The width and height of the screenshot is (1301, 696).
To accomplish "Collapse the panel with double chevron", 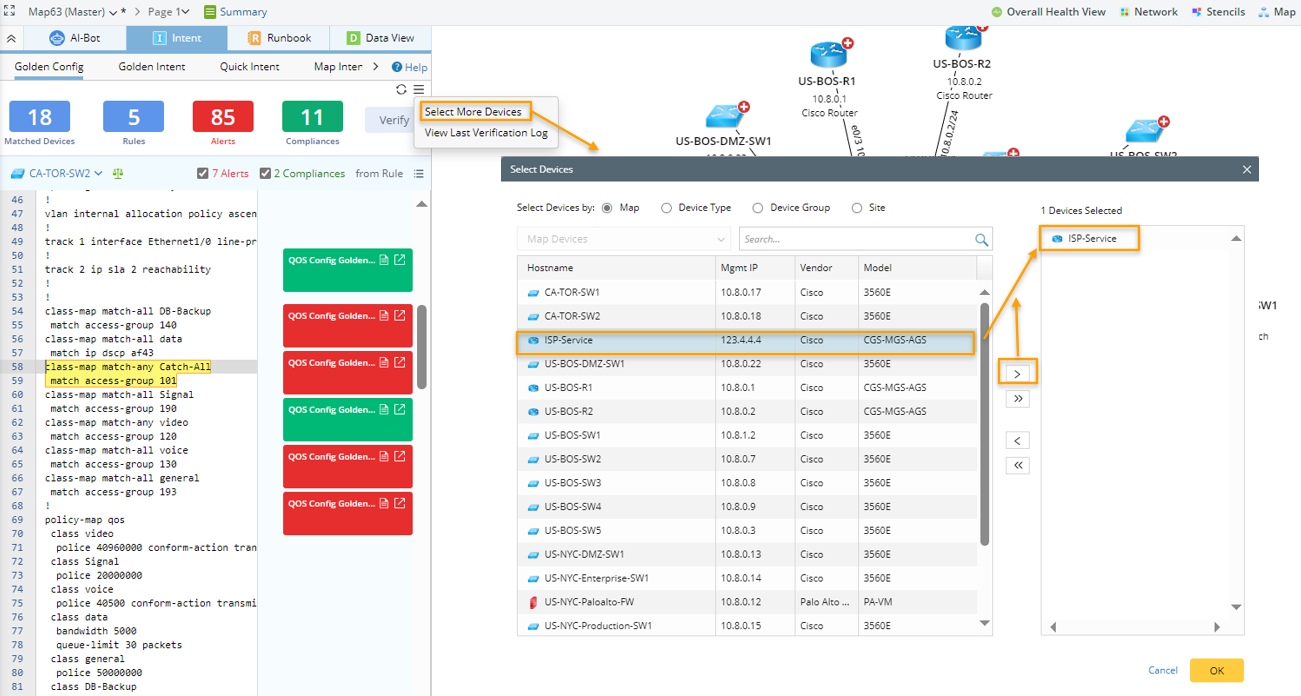I will coord(11,39).
